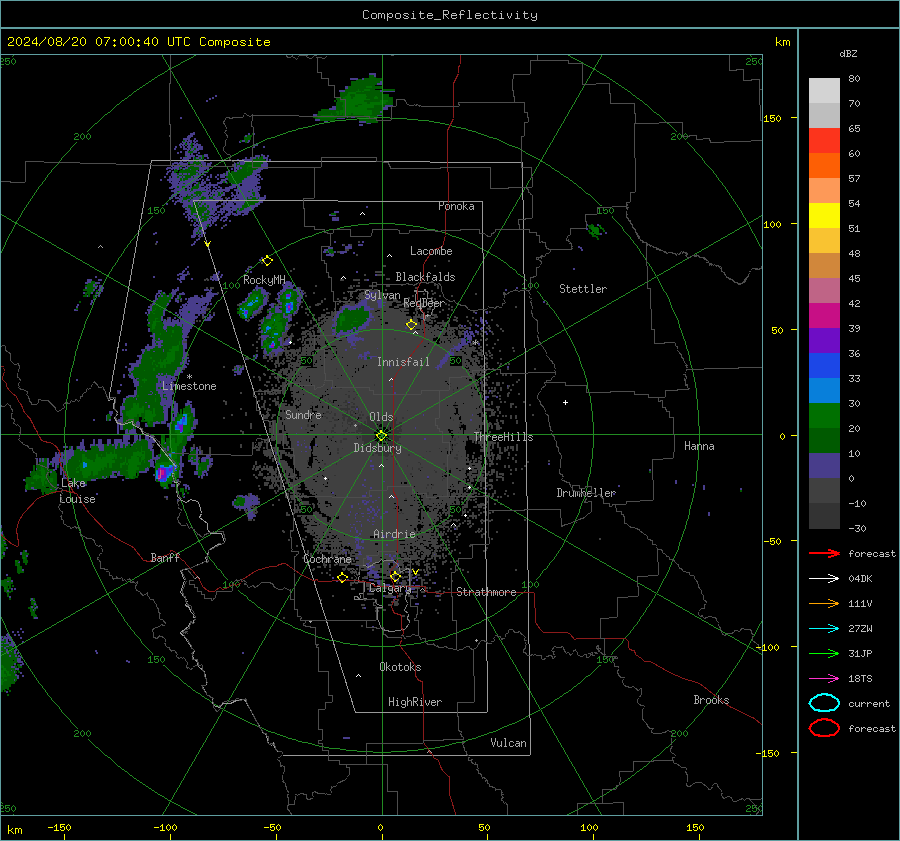Select the cyan 27ZW arrow symbol
900x841 pixels.
tap(824, 629)
